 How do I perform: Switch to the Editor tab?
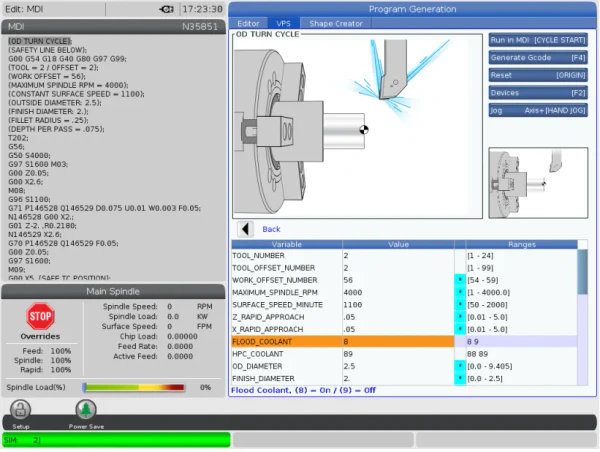[x=248, y=23]
